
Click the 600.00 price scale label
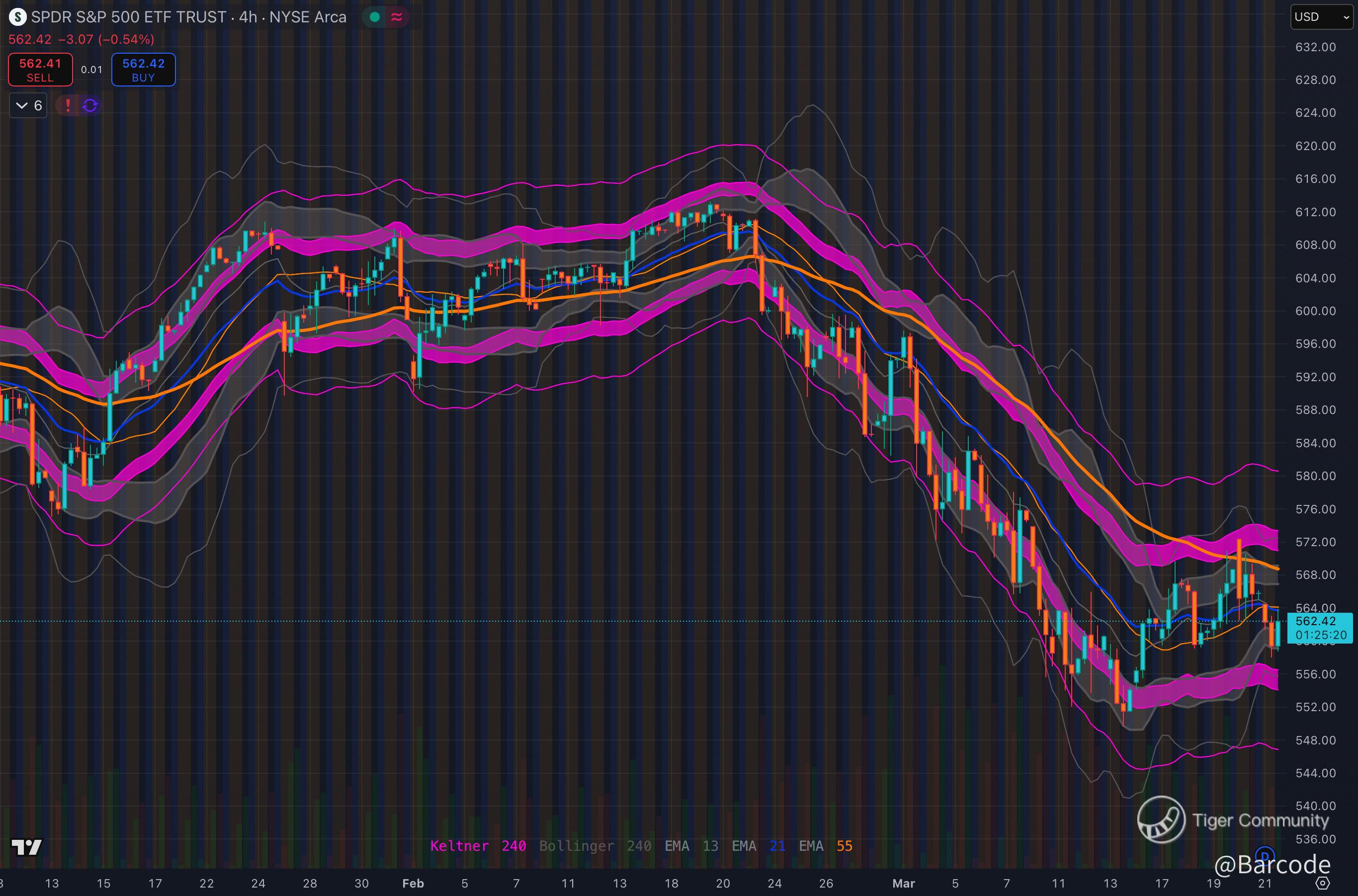pos(1315,311)
